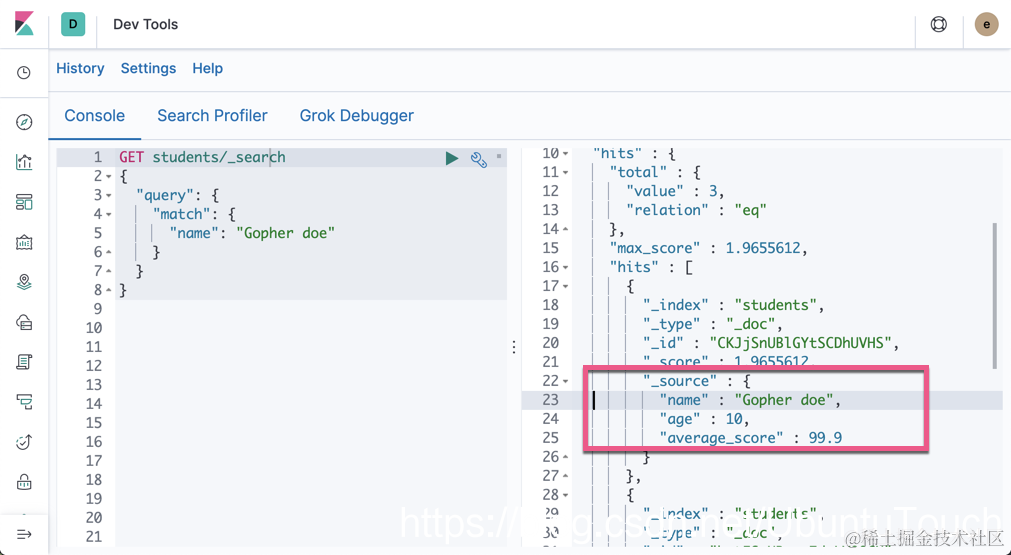
Task: Collapse the object at response line 28
Action: [565, 495]
